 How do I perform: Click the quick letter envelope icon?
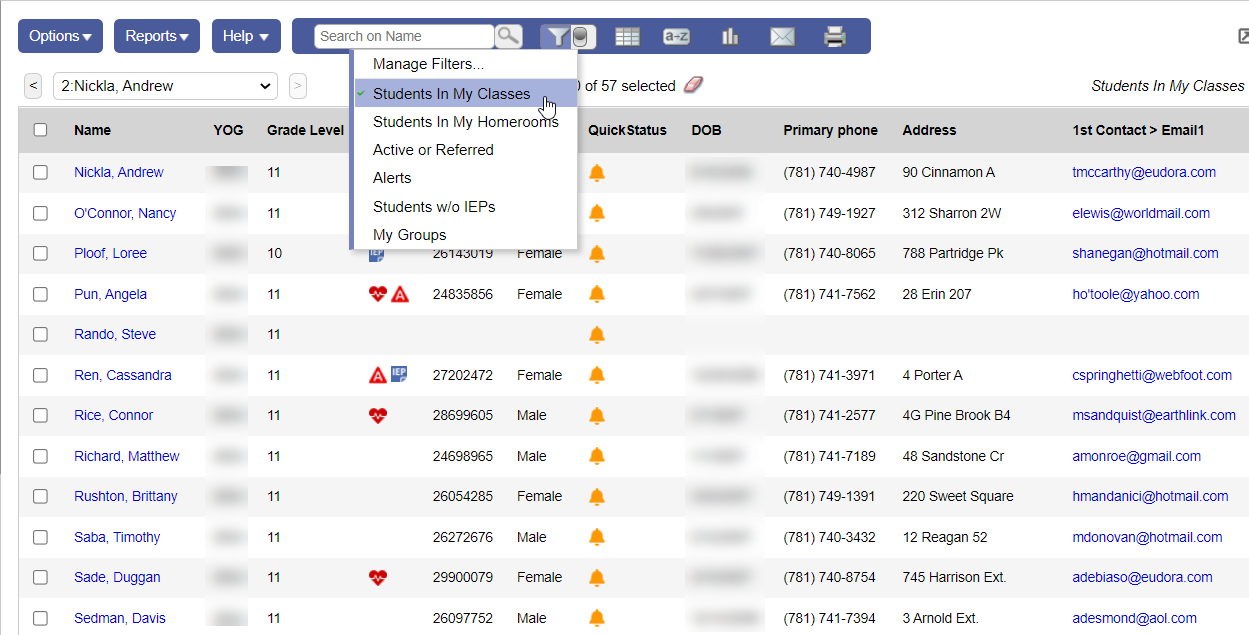[x=782, y=35]
